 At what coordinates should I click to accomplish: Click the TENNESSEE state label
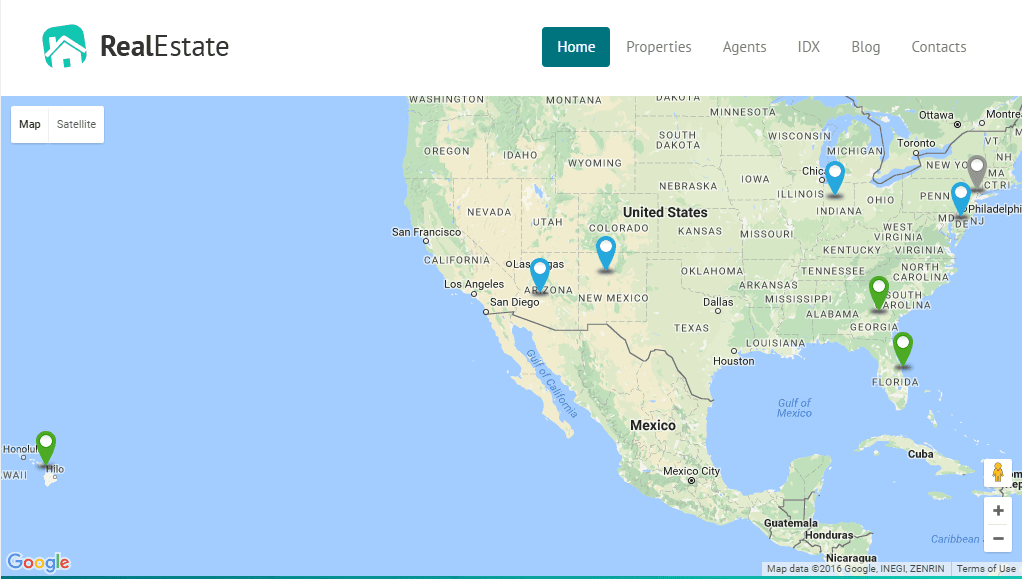tap(833, 271)
